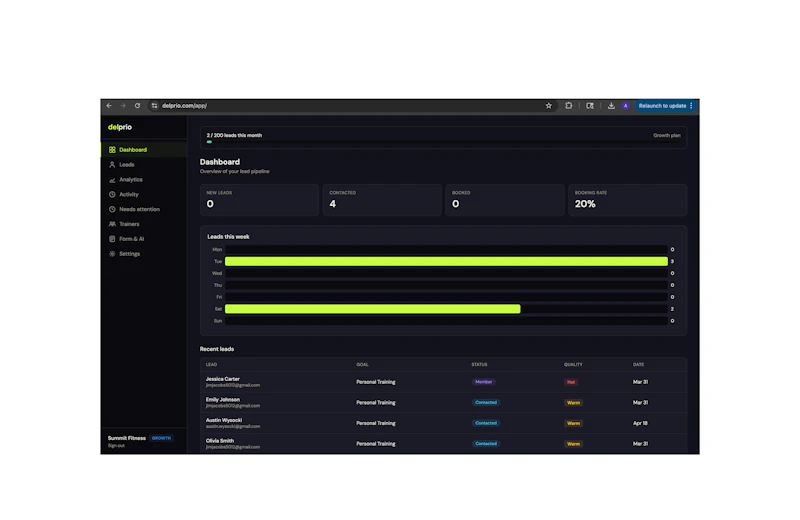Click the green Tue bar in the weekly chart
Viewport: 800px width, 520px height.
[x=446, y=261]
